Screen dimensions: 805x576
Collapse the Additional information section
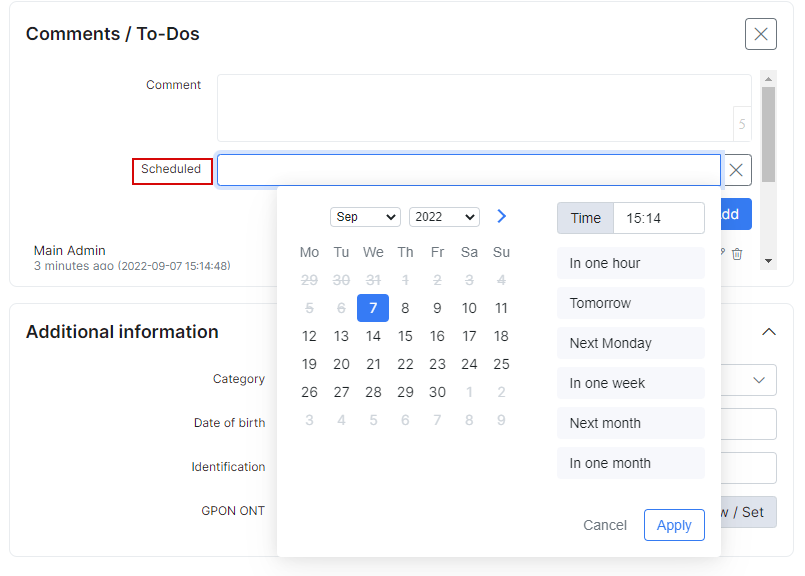pos(768,331)
